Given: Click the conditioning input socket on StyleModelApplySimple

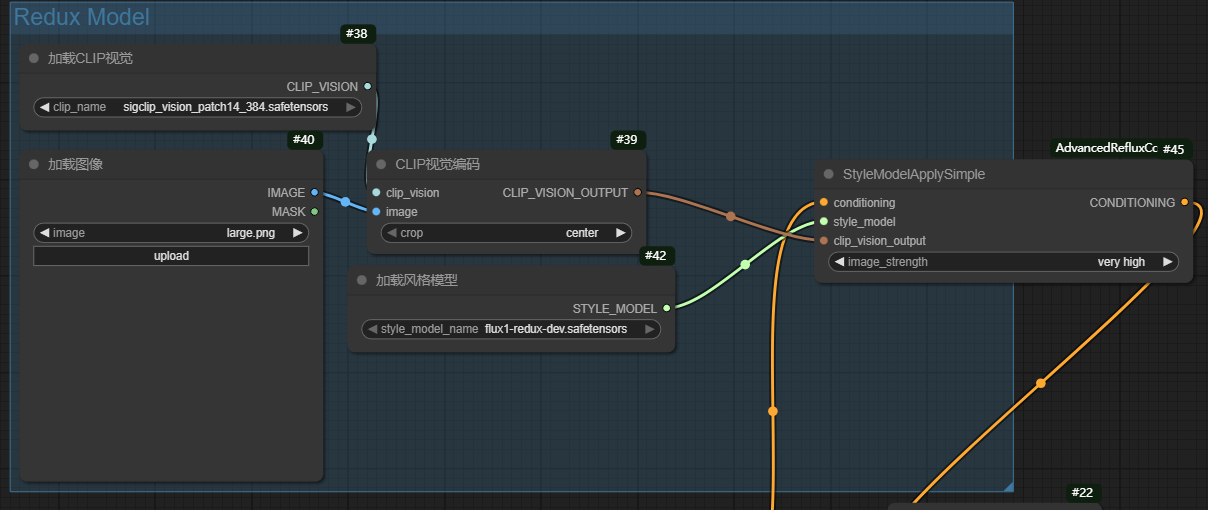Looking at the screenshot, I should tap(824, 203).
